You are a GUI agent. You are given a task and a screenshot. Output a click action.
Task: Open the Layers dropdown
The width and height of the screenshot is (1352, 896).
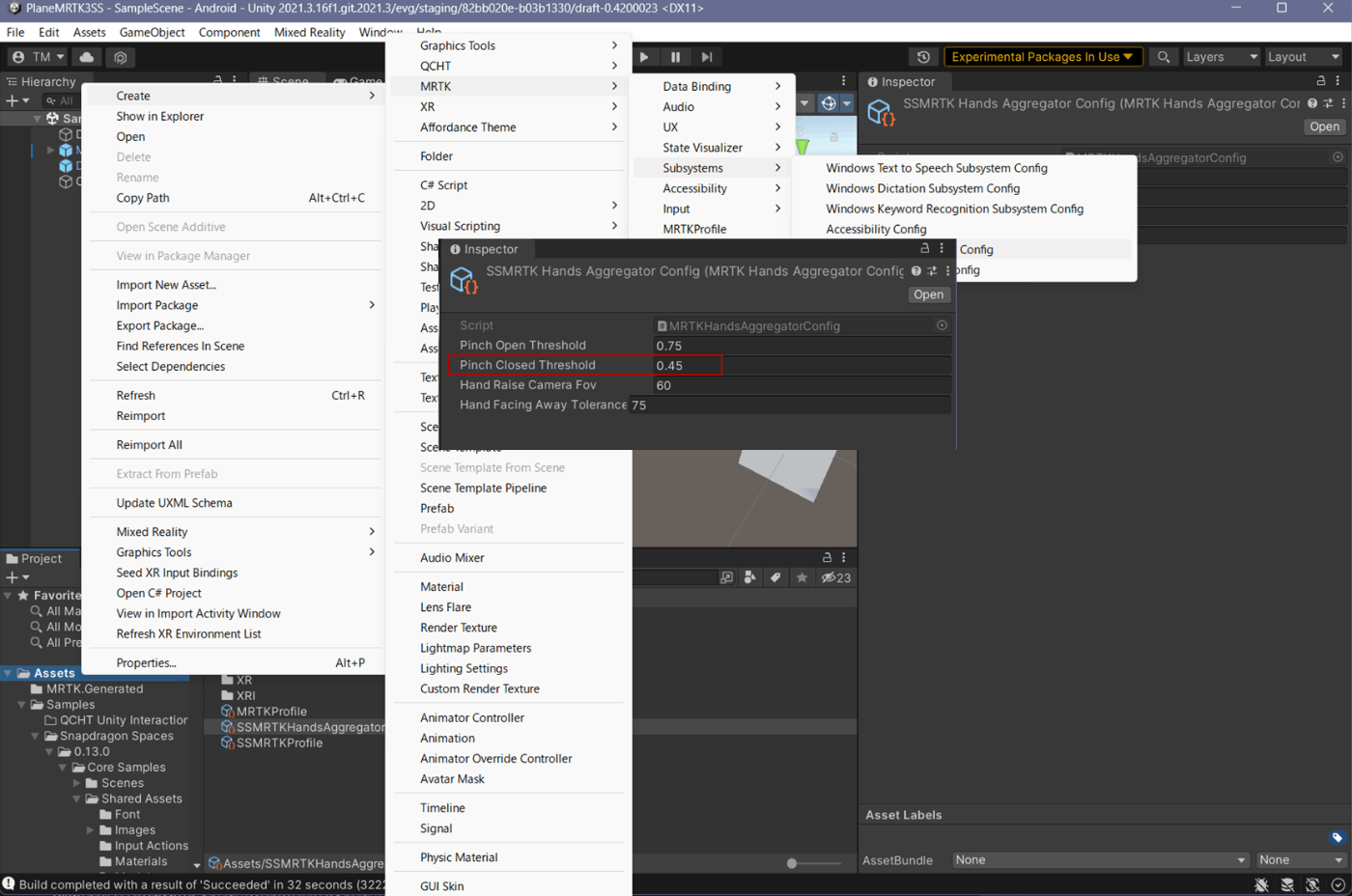coord(1222,57)
